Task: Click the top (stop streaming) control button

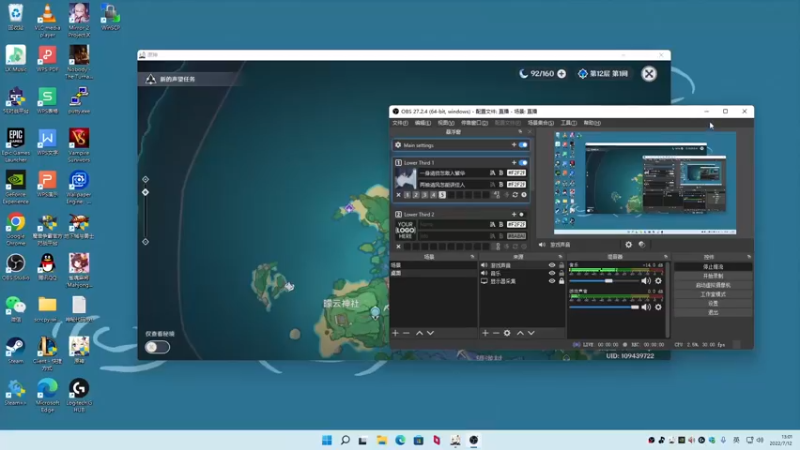Action: 713,267
